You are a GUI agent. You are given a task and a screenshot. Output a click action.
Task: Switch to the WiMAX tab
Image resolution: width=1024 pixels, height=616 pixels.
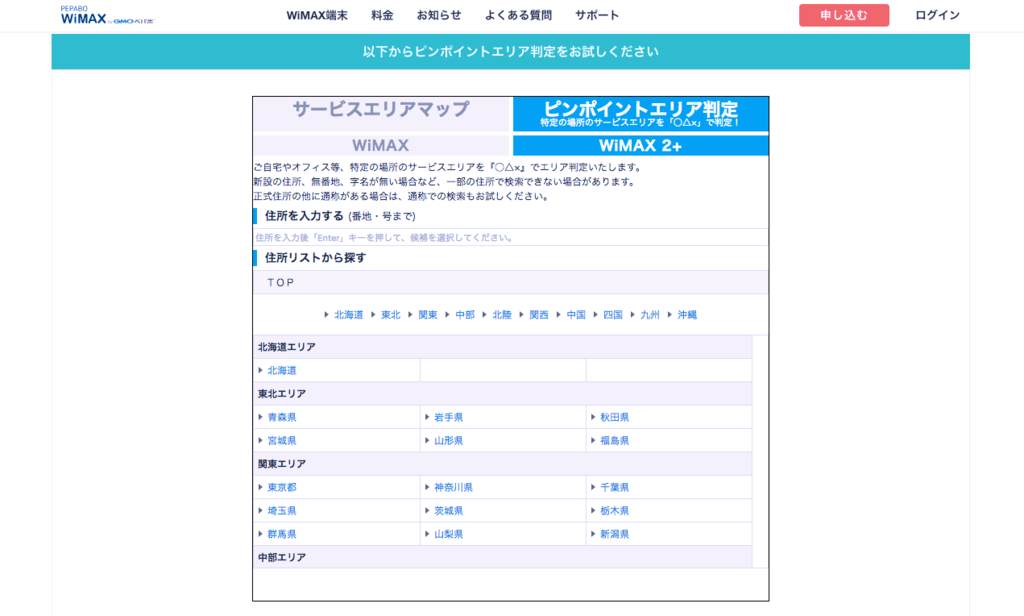click(380, 145)
